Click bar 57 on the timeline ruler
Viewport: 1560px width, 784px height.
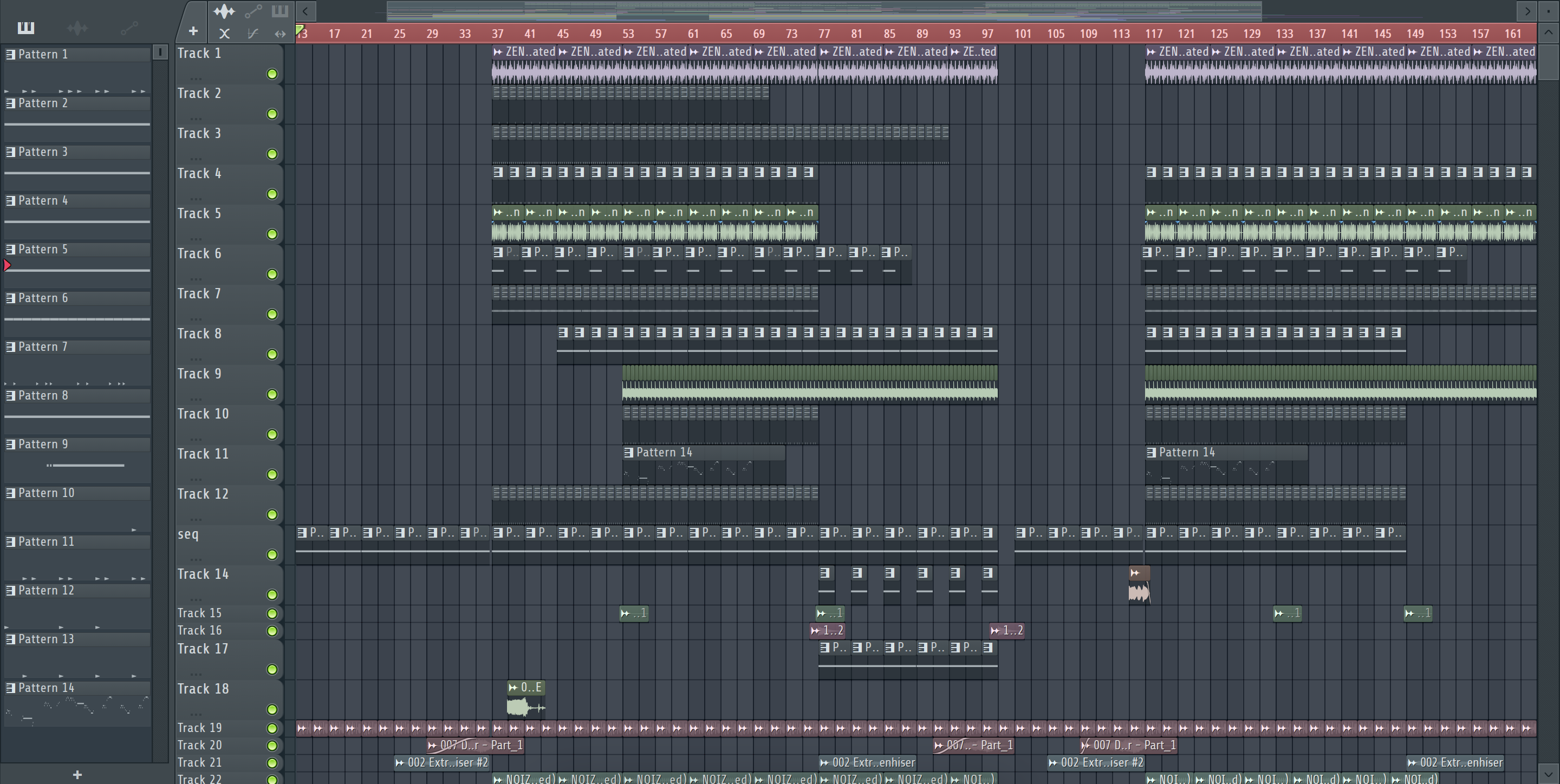click(661, 34)
